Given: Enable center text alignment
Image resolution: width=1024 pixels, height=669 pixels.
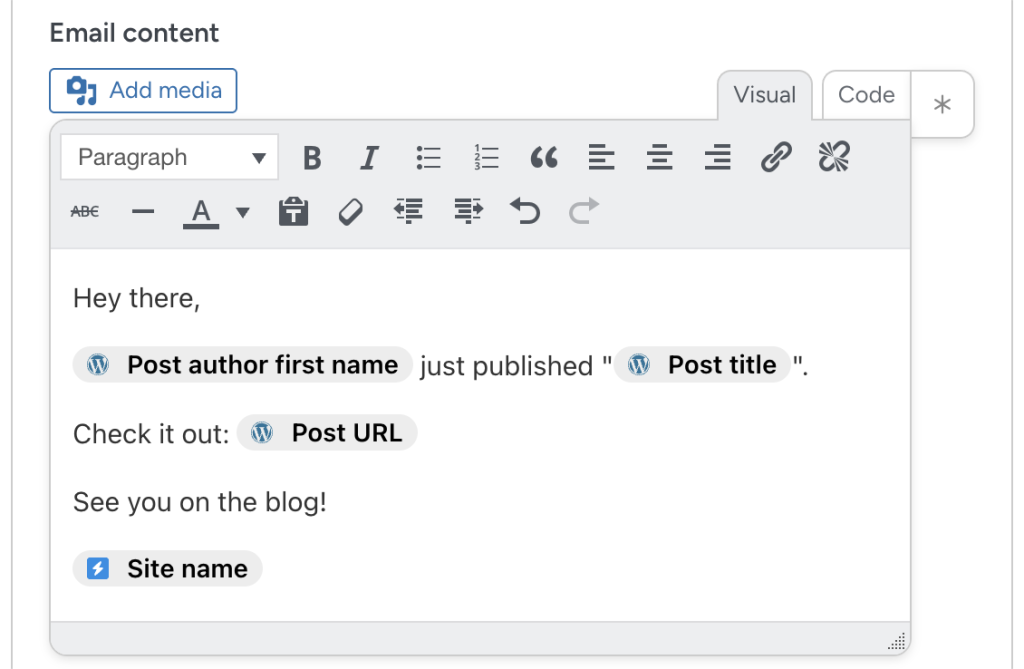Looking at the screenshot, I should tap(659, 157).
